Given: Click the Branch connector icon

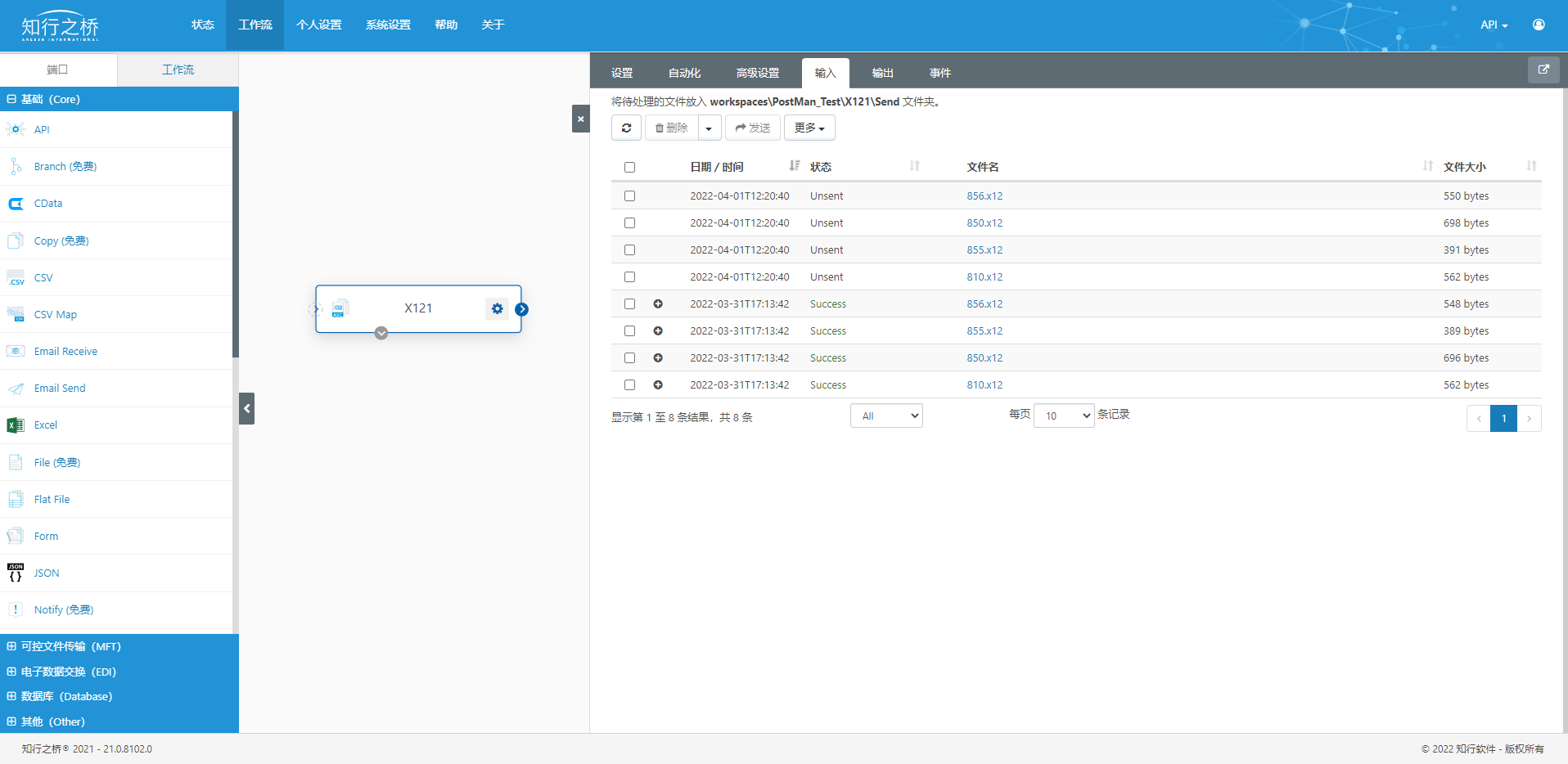Looking at the screenshot, I should 16,167.
